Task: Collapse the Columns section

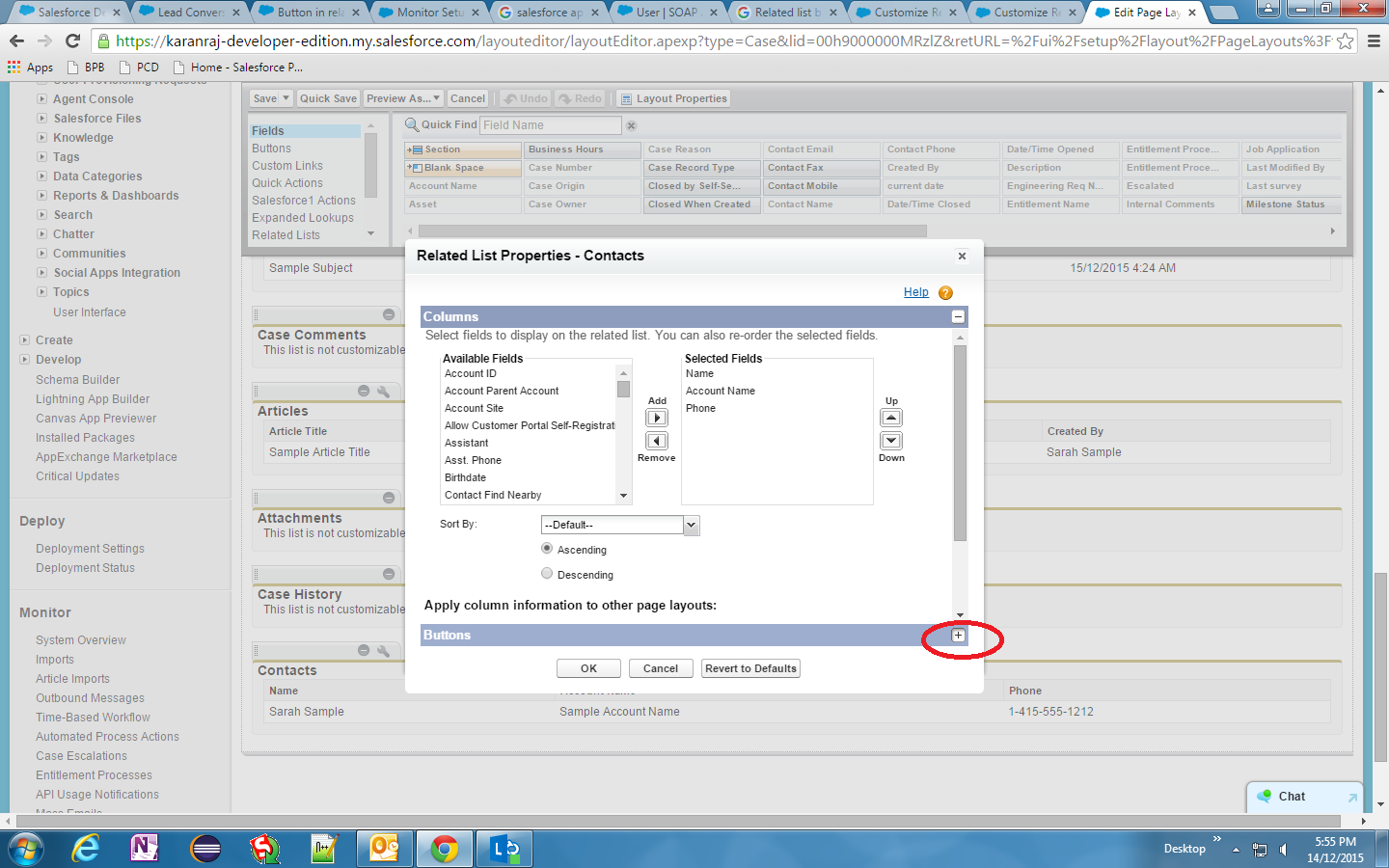Action: point(958,316)
